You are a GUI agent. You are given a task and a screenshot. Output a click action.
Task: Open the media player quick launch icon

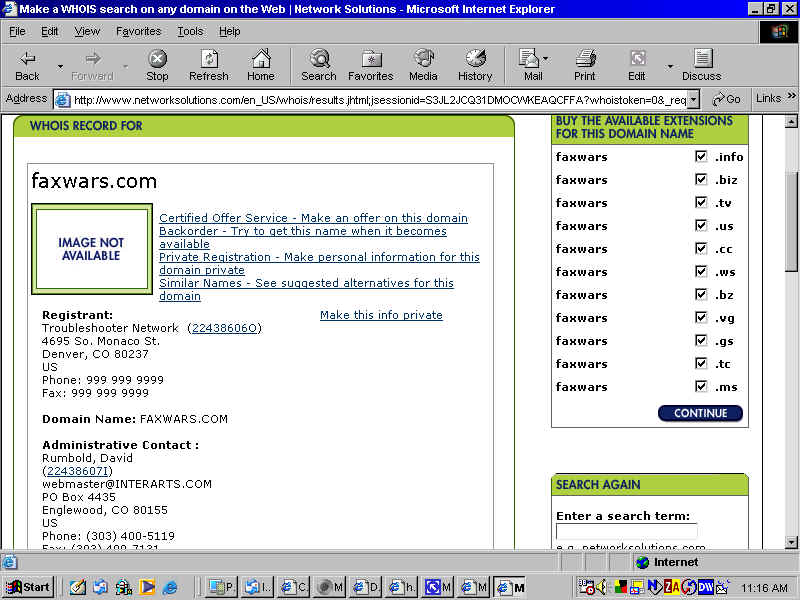click(x=147, y=587)
